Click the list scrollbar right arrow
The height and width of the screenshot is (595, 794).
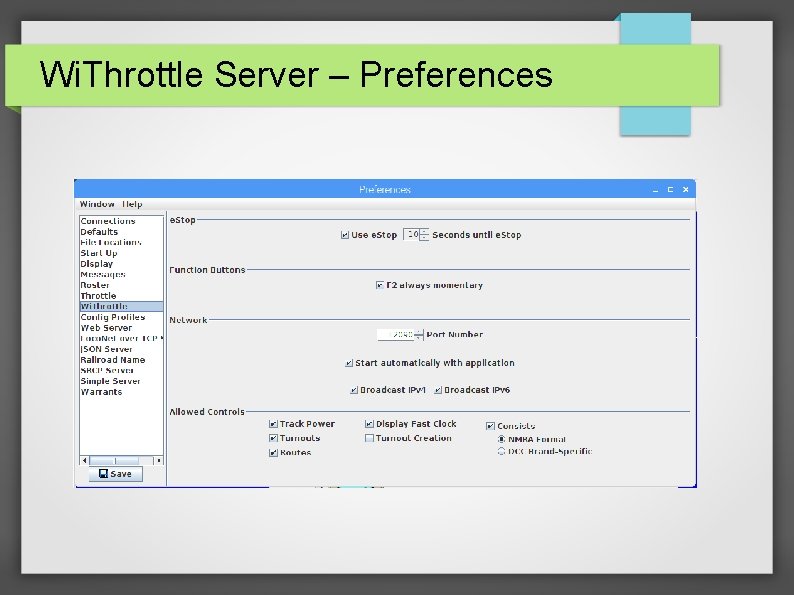pyautogui.click(x=158, y=460)
